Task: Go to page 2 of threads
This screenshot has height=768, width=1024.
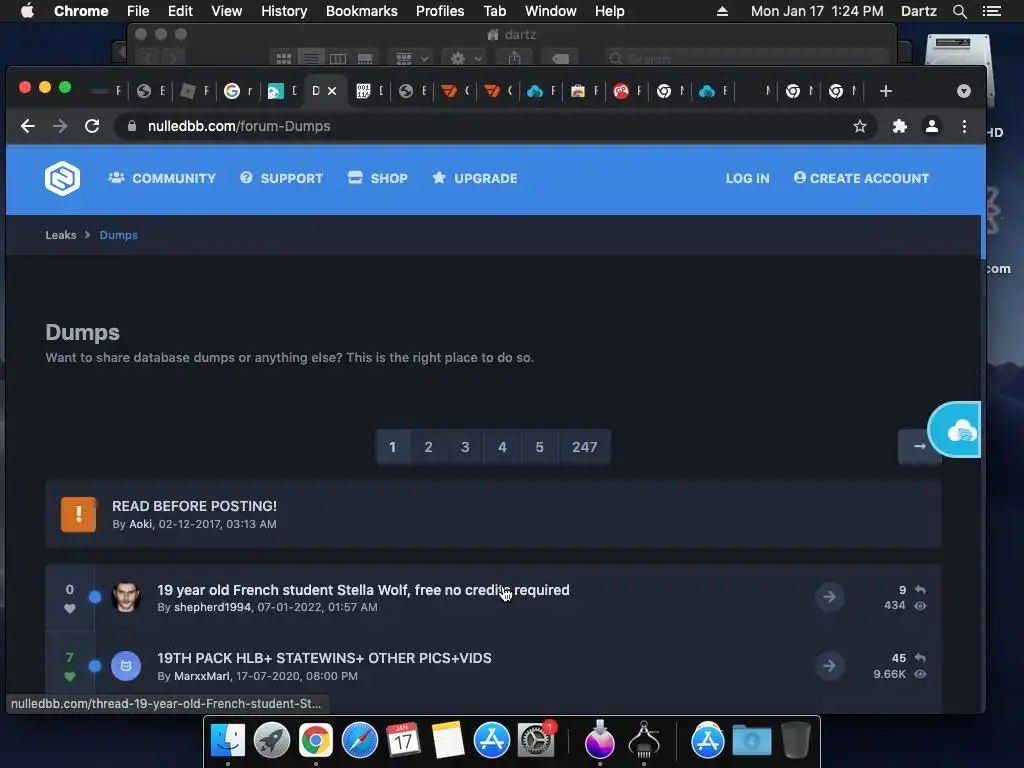Action: point(428,447)
